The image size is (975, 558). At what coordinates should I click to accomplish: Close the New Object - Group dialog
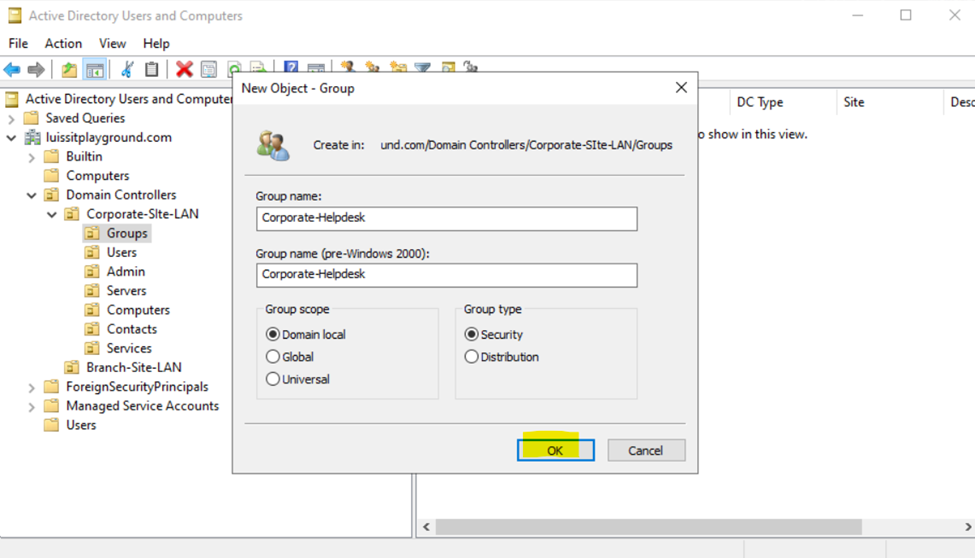coord(682,88)
